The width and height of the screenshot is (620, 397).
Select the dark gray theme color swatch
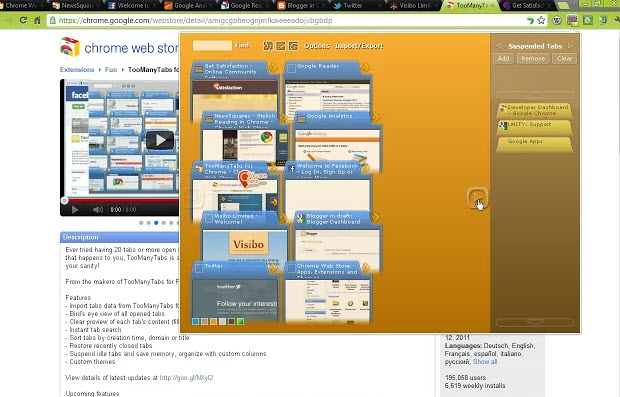[231, 321]
